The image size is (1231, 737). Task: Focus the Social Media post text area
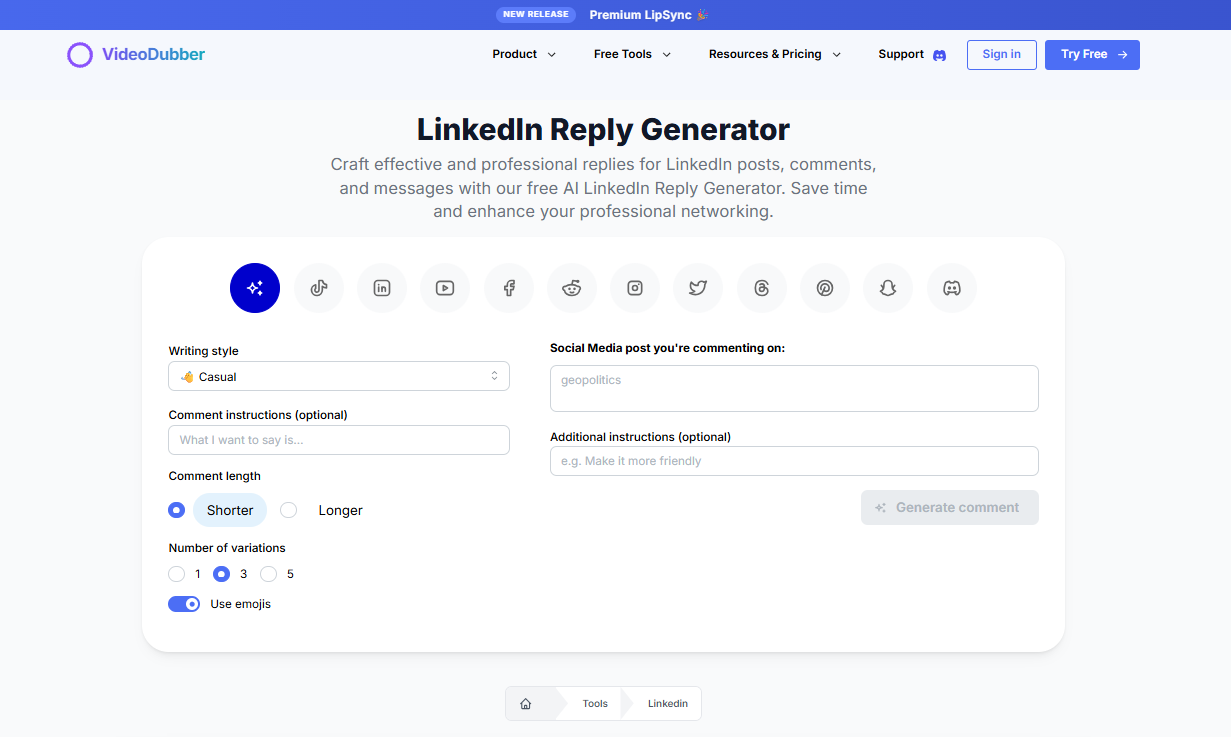794,388
